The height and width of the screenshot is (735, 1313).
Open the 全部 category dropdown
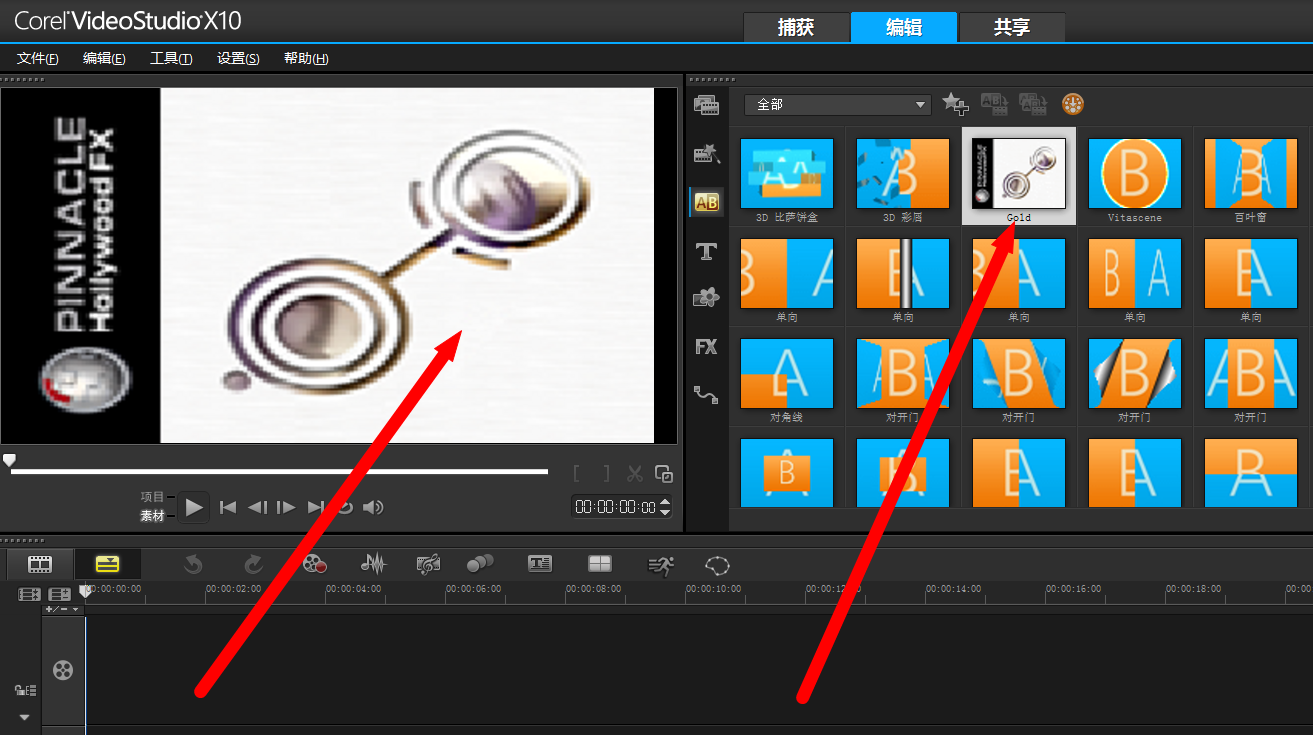pyautogui.click(x=837, y=104)
